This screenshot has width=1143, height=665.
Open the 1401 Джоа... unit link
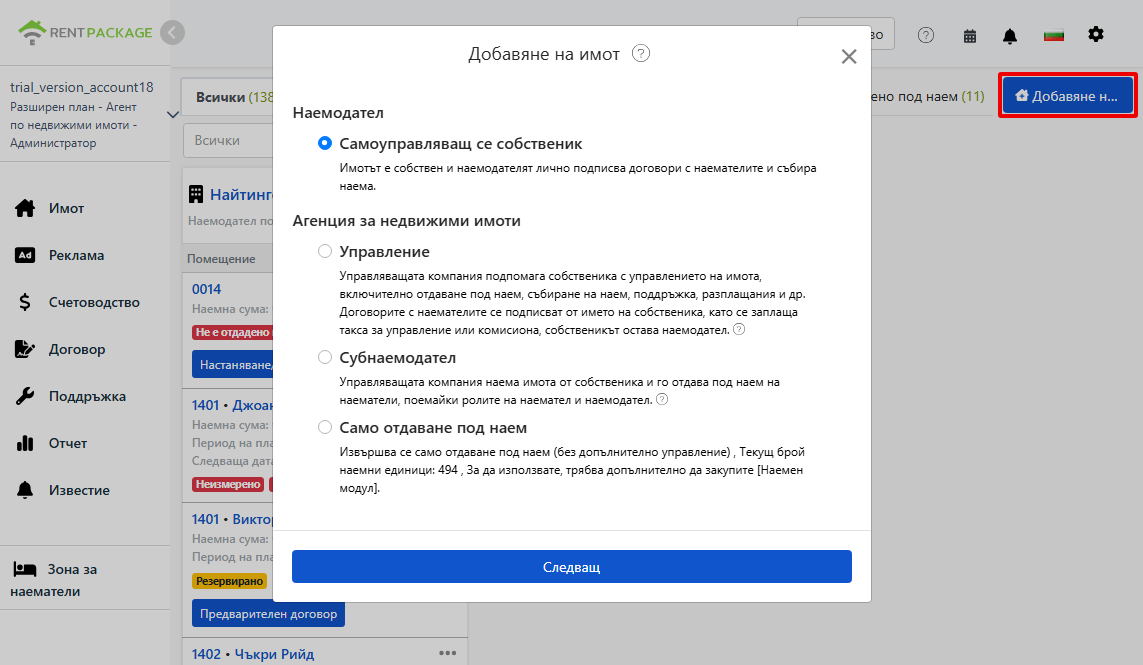[233, 405]
